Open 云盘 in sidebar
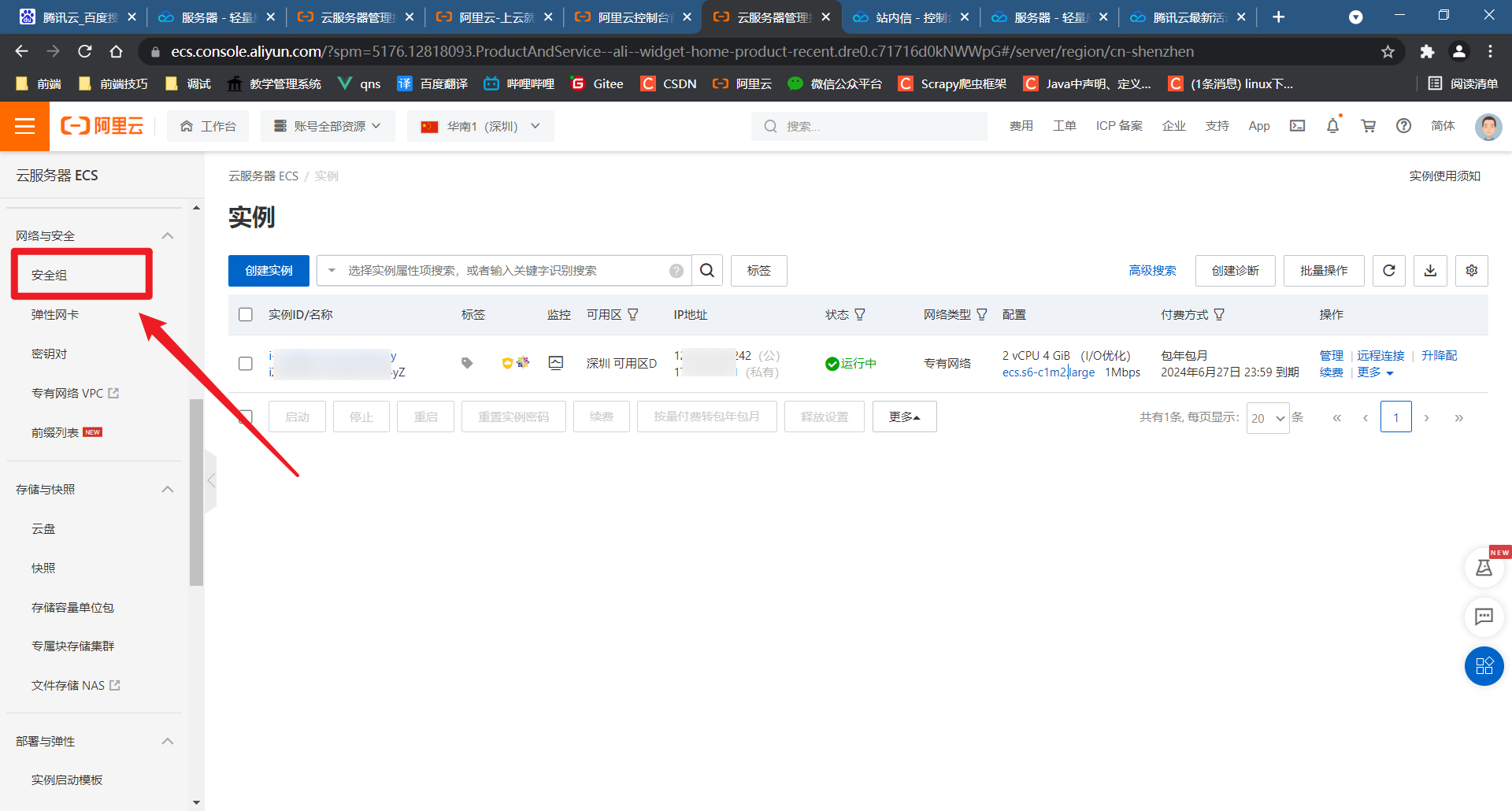 (x=43, y=529)
